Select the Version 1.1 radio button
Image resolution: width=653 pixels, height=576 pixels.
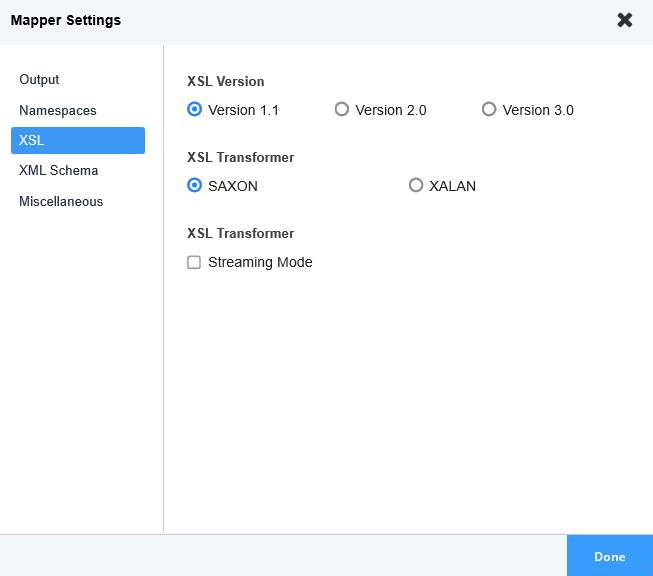pos(195,110)
